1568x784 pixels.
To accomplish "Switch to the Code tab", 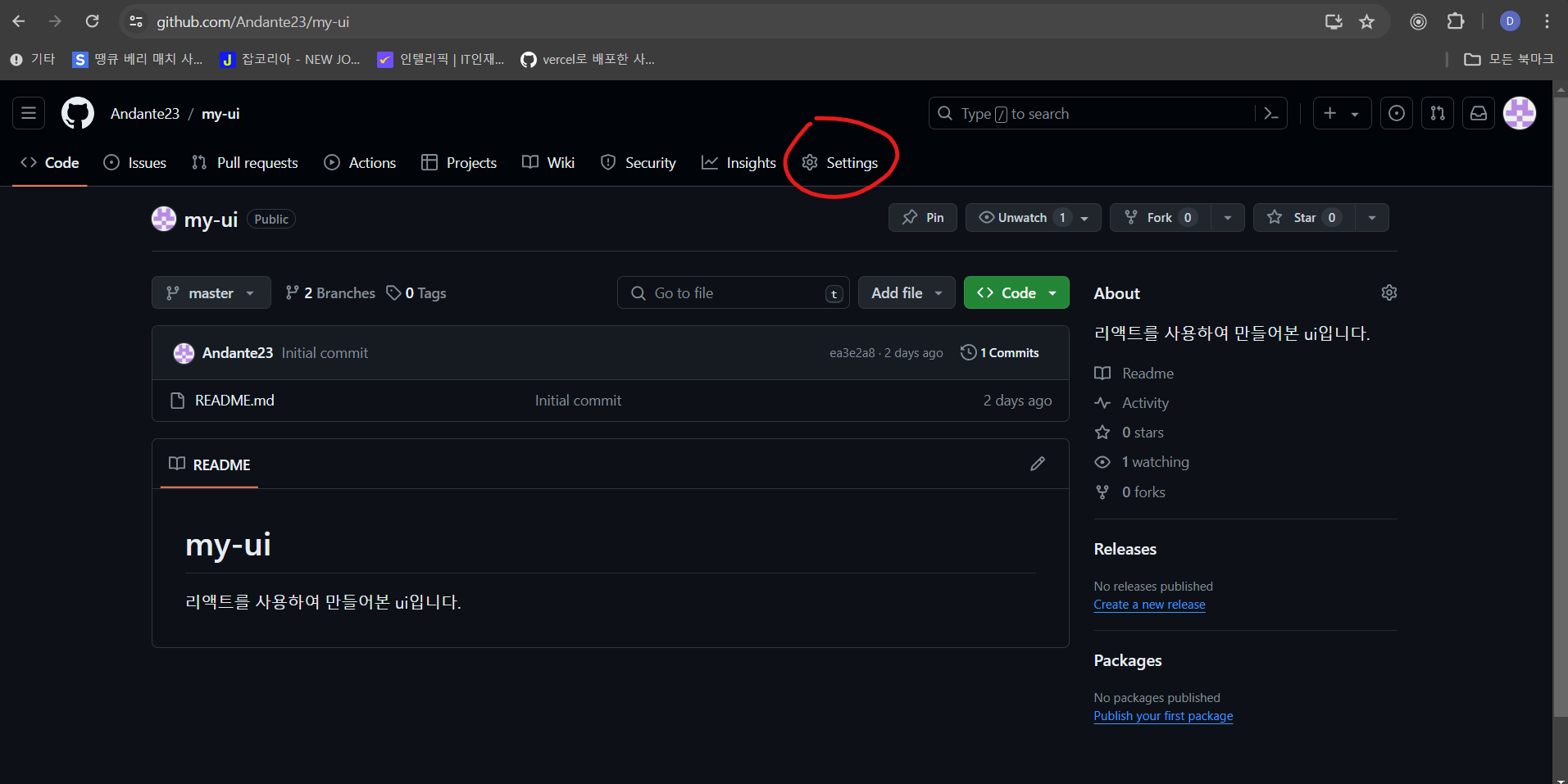I will coord(50,162).
